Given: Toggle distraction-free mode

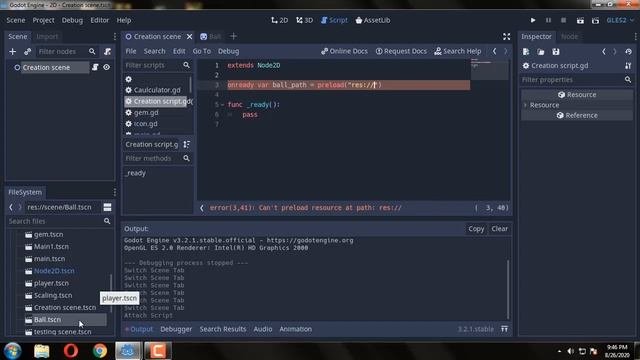Looking at the screenshot, I should [506, 36].
